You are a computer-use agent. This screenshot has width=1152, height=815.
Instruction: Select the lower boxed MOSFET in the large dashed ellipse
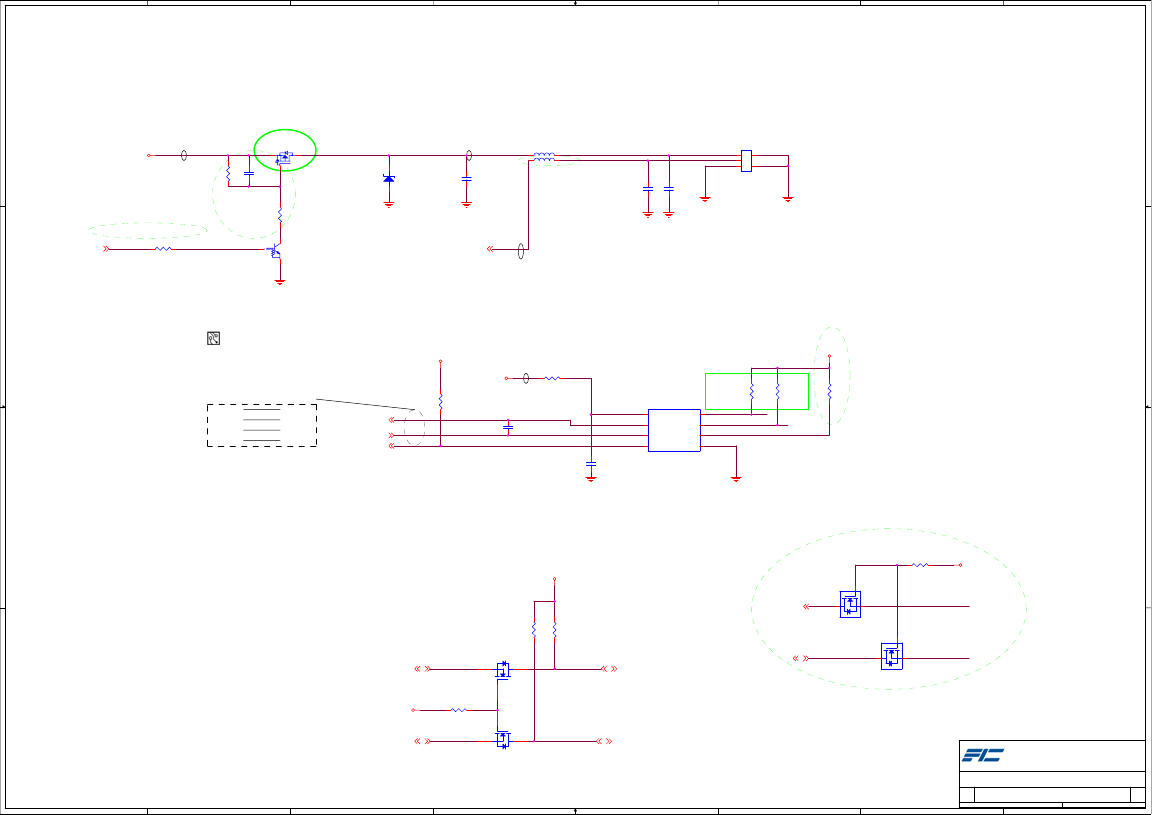click(892, 656)
